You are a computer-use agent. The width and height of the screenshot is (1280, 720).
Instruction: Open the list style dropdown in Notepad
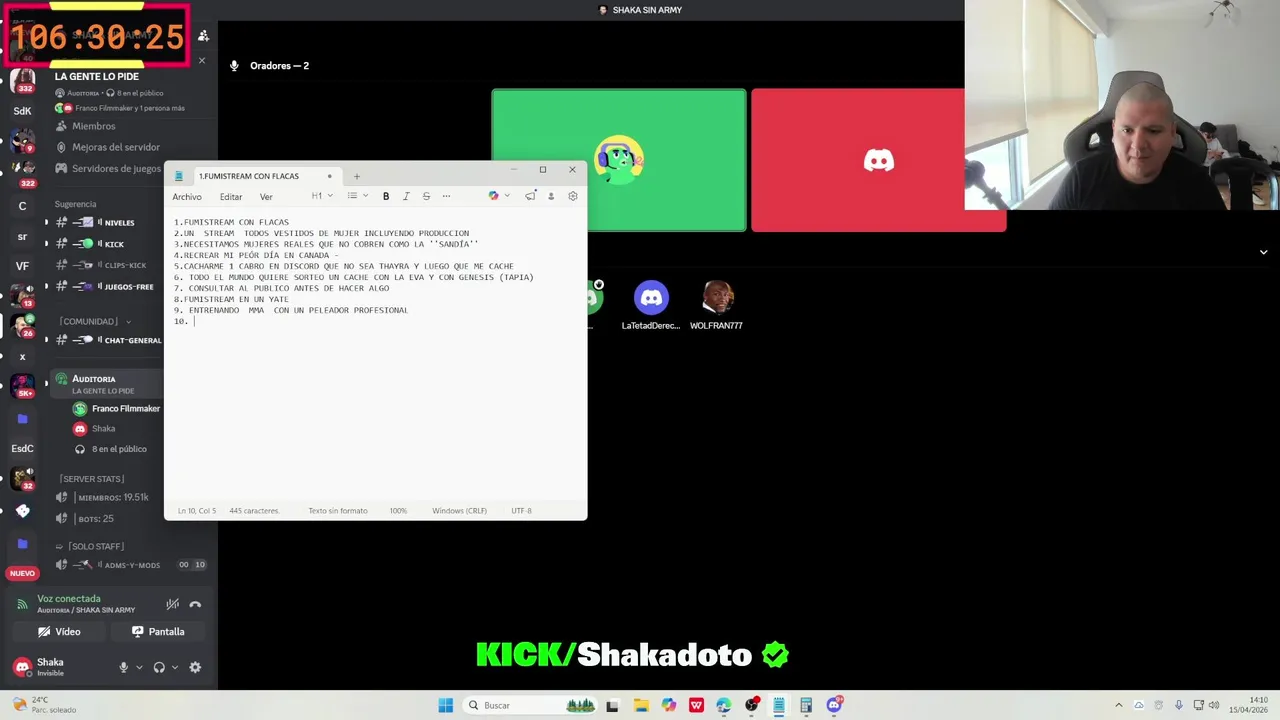pyautogui.click(x=357, y=196)
